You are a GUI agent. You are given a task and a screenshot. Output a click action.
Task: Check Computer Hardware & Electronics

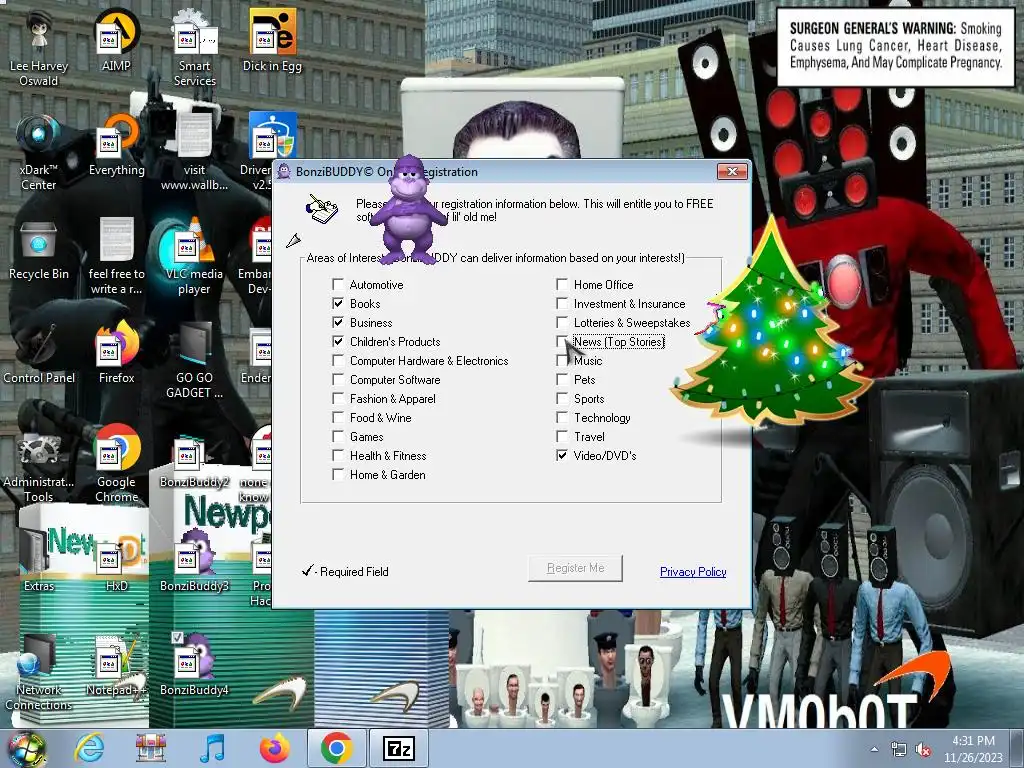pos(338,360)
